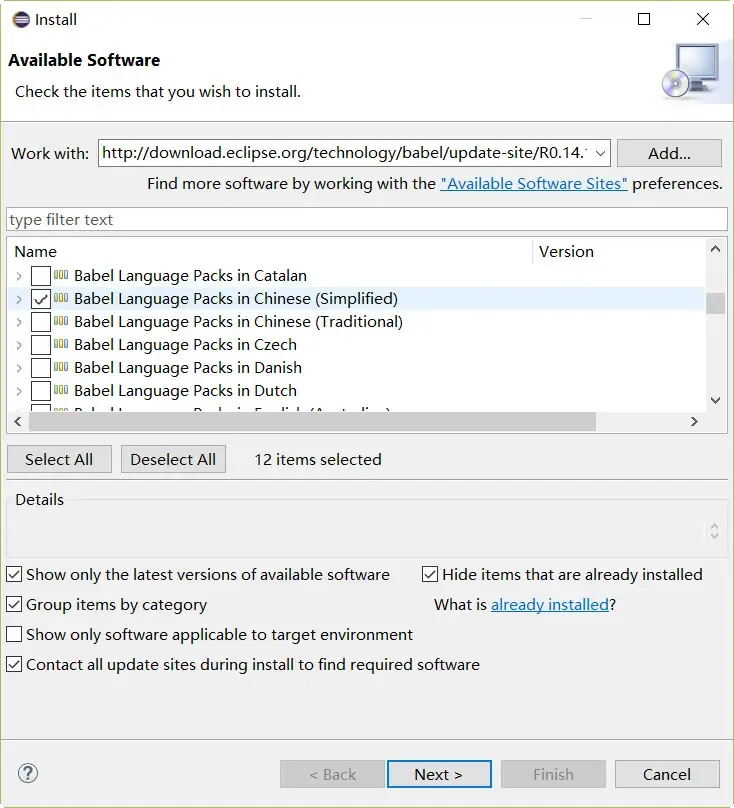This screenshot has height=808, width=734.
Task: Click the Catalan language pack feature icon
Action: point(61,275)
